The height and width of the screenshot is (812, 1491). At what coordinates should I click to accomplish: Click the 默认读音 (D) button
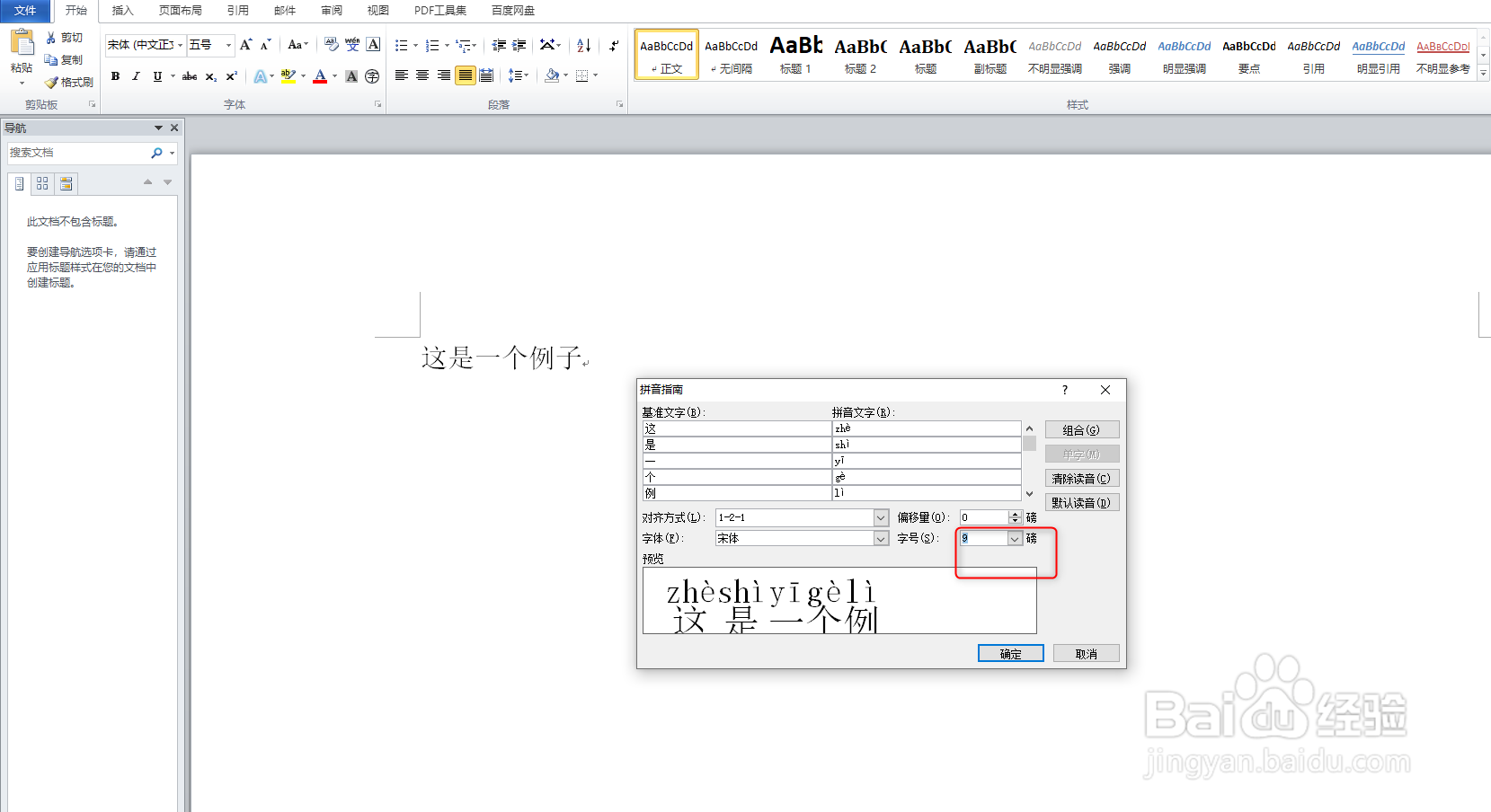click(x=1082, y=503)
